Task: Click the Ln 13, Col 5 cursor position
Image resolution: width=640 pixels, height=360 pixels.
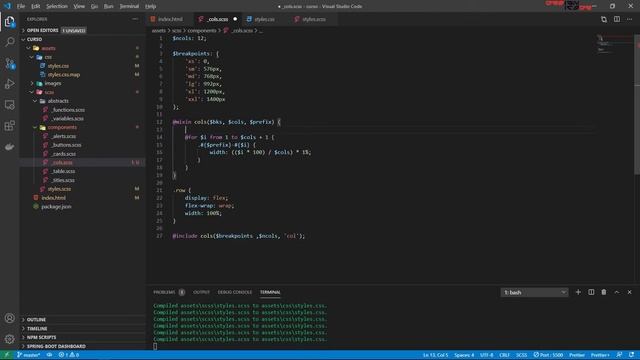Action: point(435,355)
